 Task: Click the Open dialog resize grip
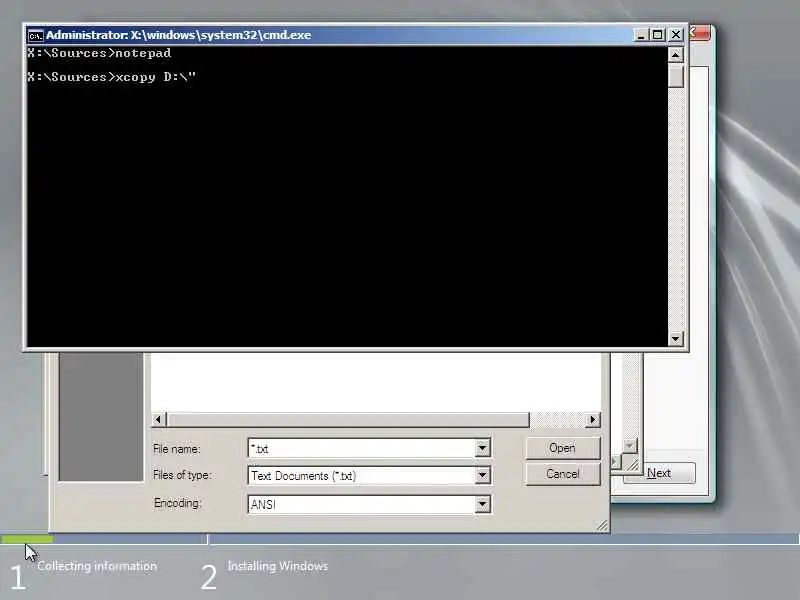tap(603, 526)
